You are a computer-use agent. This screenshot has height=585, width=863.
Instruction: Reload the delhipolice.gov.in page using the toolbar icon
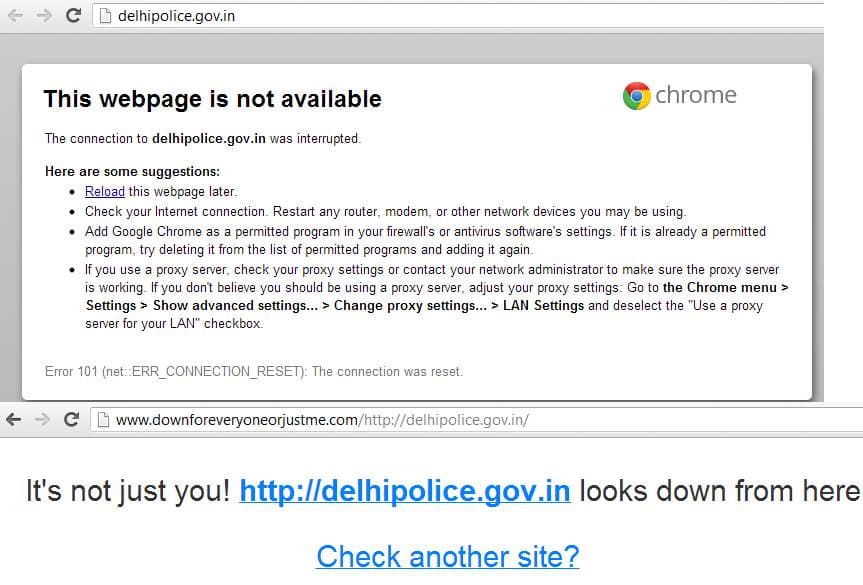[x=74, y=15]
